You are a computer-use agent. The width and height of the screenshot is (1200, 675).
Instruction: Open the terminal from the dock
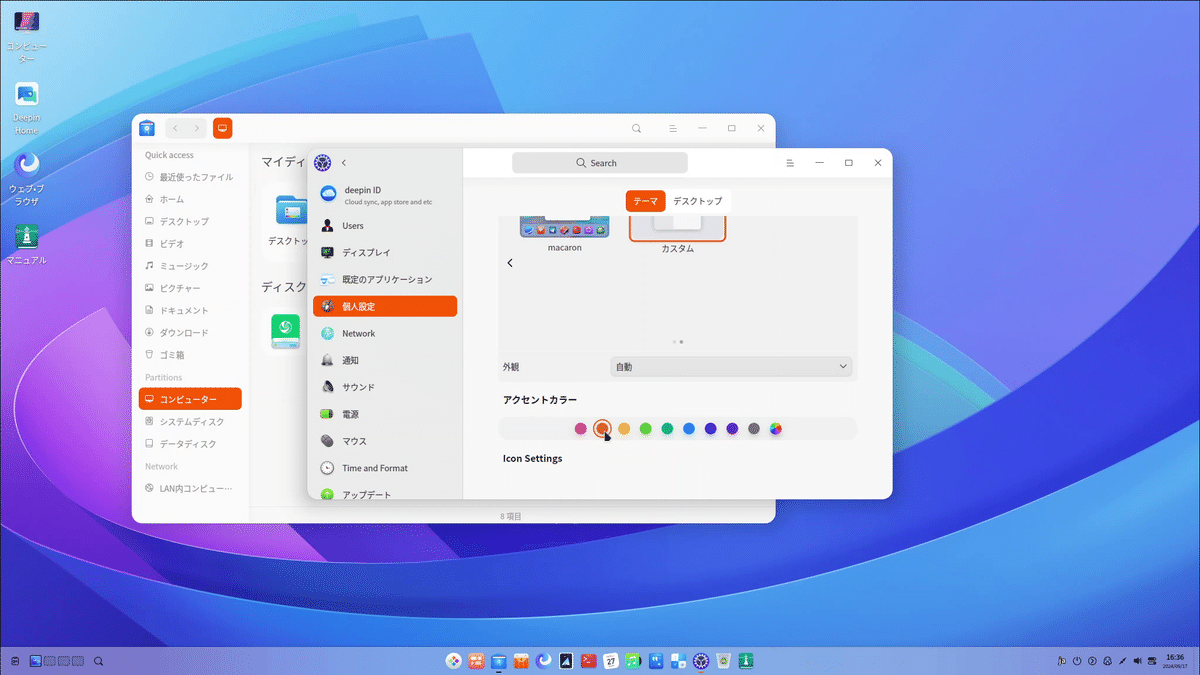[x=589, y=660]
